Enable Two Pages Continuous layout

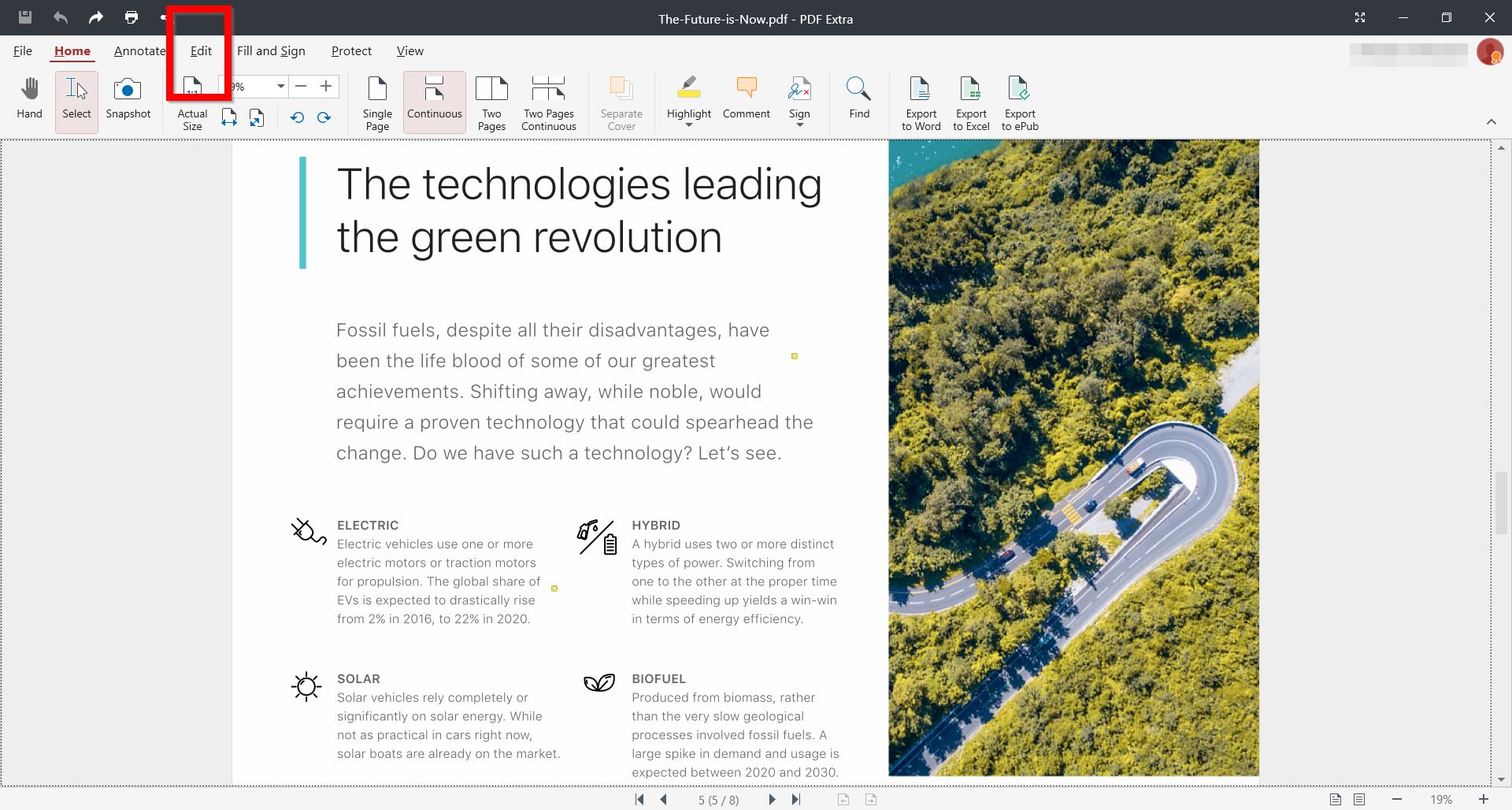[548, 102]
